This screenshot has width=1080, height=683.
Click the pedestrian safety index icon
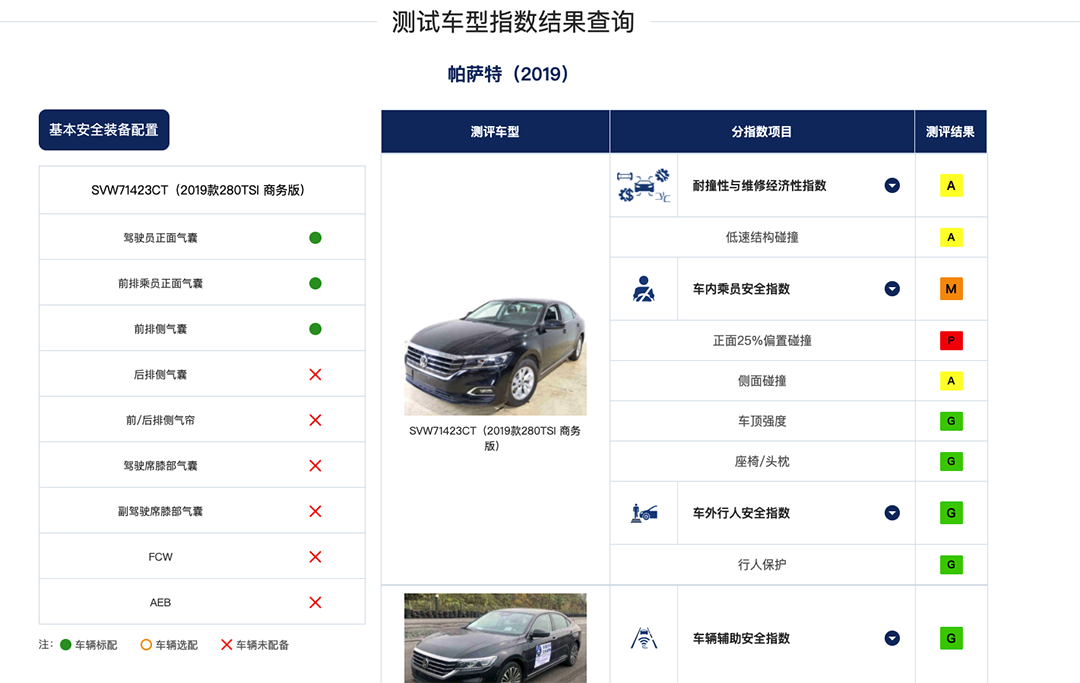pyautogui.click(x=643, y=513)
